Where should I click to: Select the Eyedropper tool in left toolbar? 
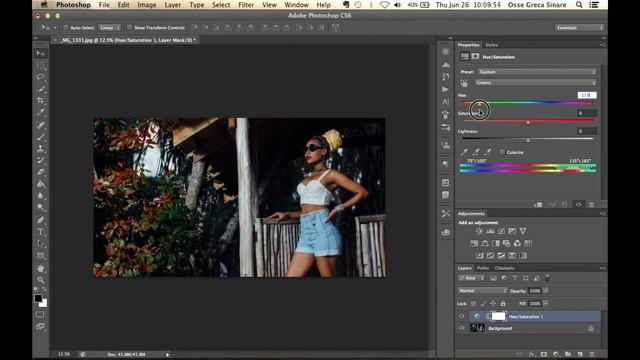pyautogui.click(x=40, y=112)
